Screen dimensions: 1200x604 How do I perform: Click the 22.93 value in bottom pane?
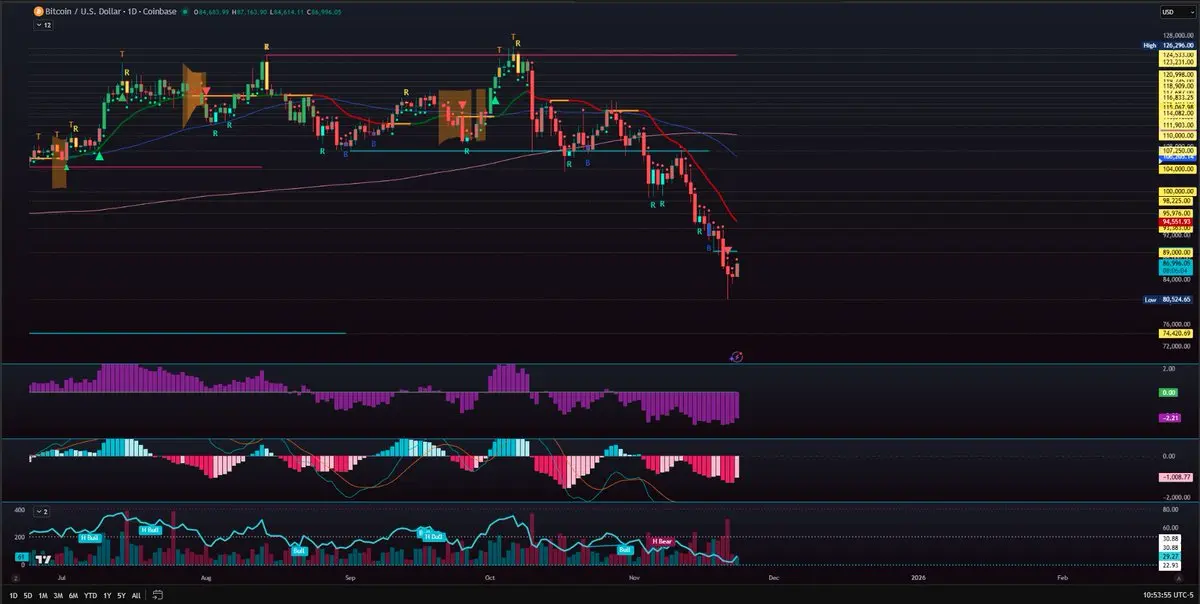(1170, 566)
